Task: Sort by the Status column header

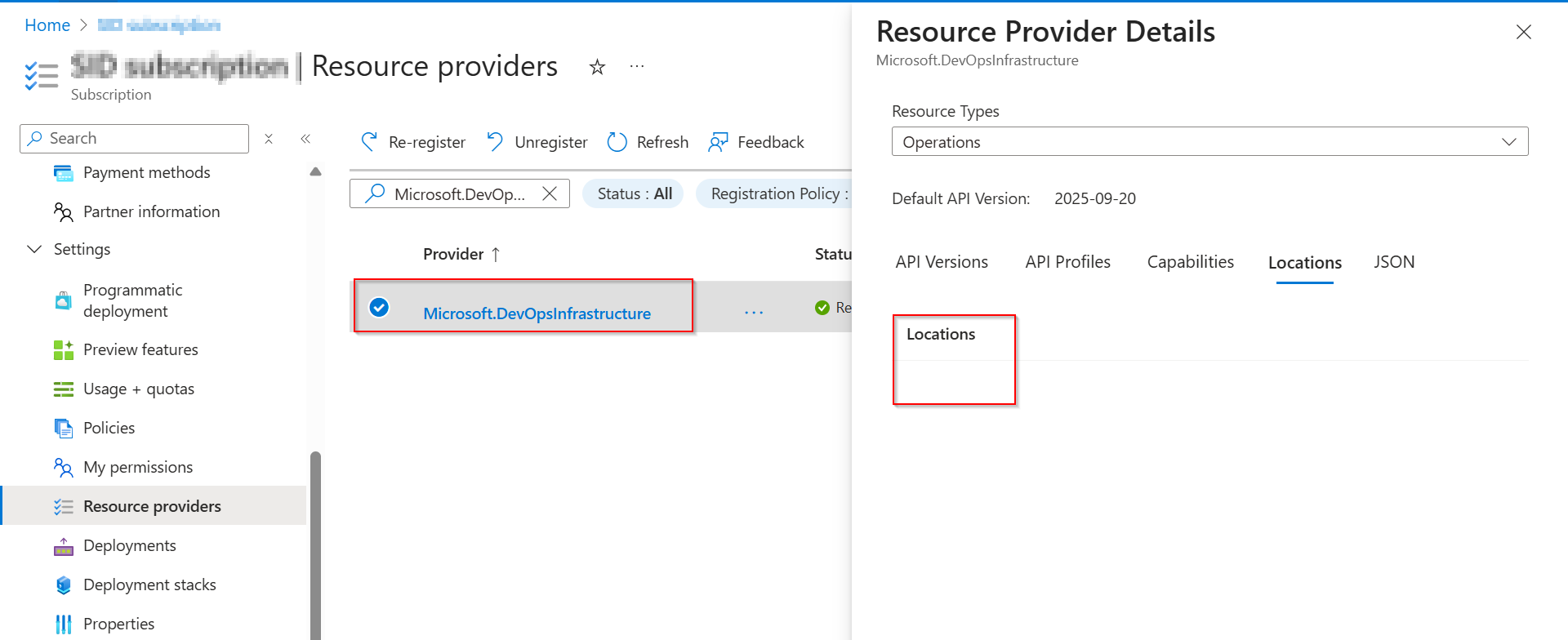Action: click(x=833, y=254)
